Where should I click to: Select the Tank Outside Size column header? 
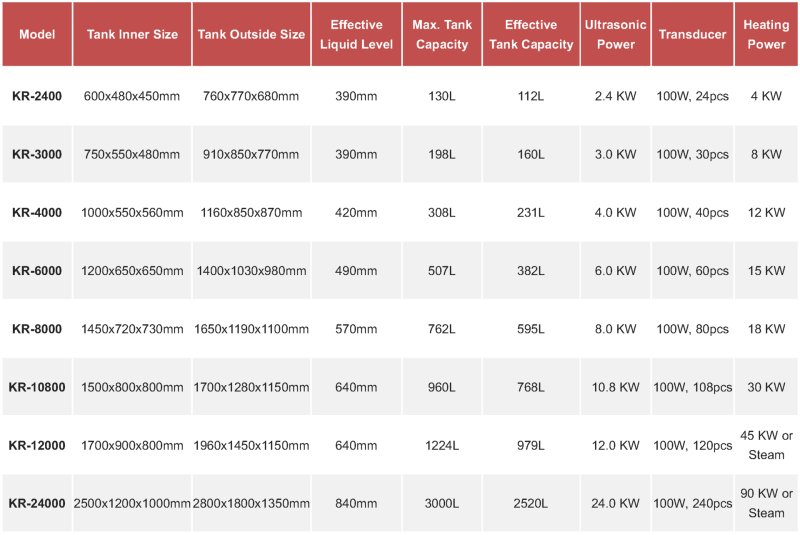pos(251,34)
